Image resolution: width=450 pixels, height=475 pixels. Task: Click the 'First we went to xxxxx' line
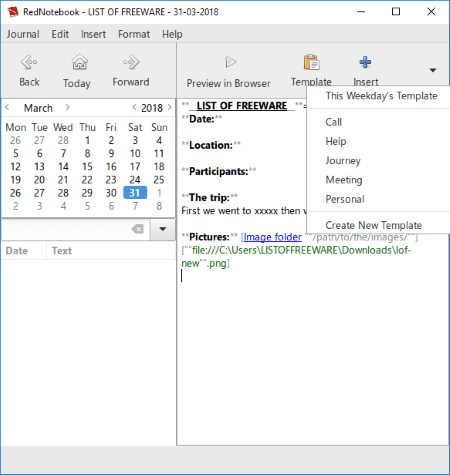click(243, 211)
